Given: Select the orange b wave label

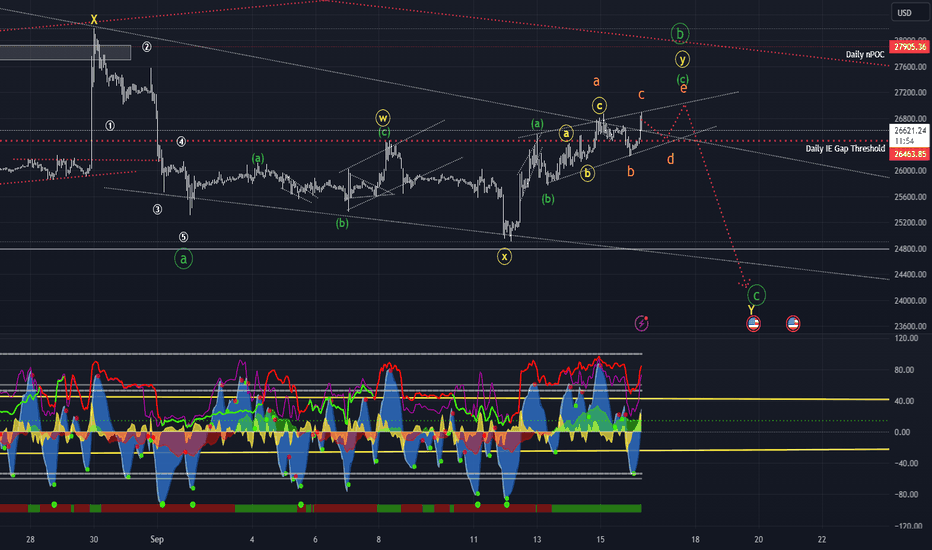Looking at the screenshot, I should 631,171.
